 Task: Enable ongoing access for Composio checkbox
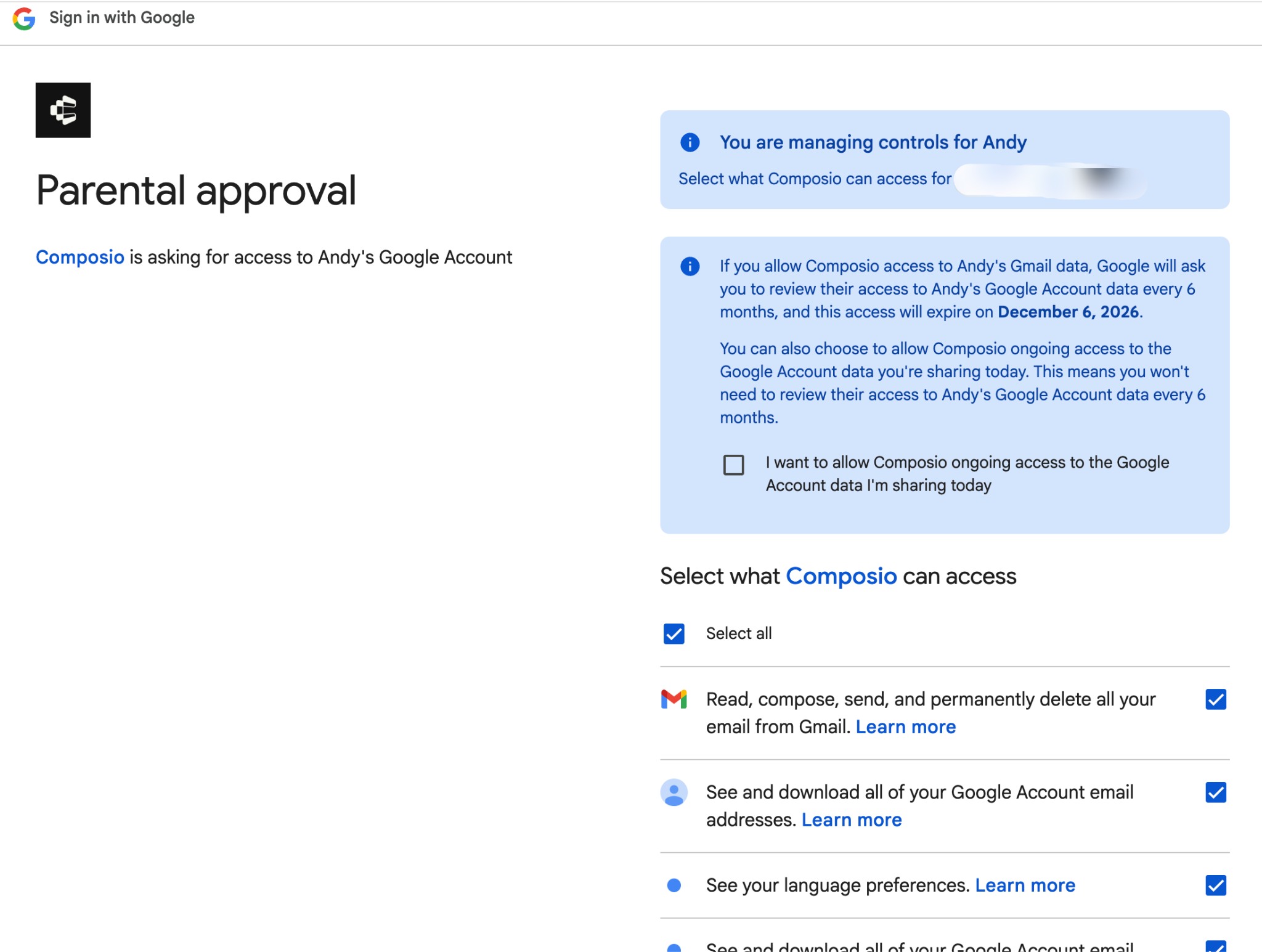pos(734,465)
